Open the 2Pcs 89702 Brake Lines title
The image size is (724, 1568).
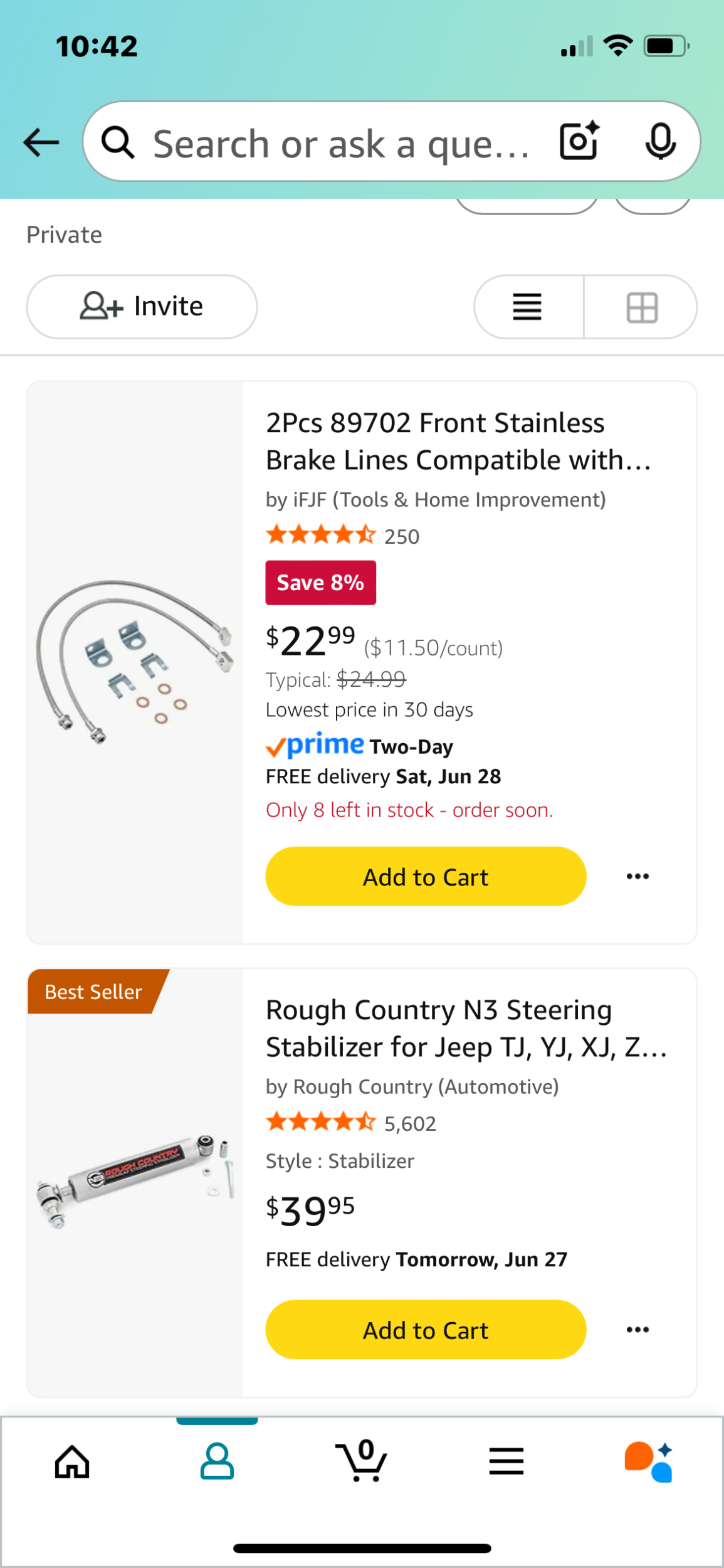point(459,442)
